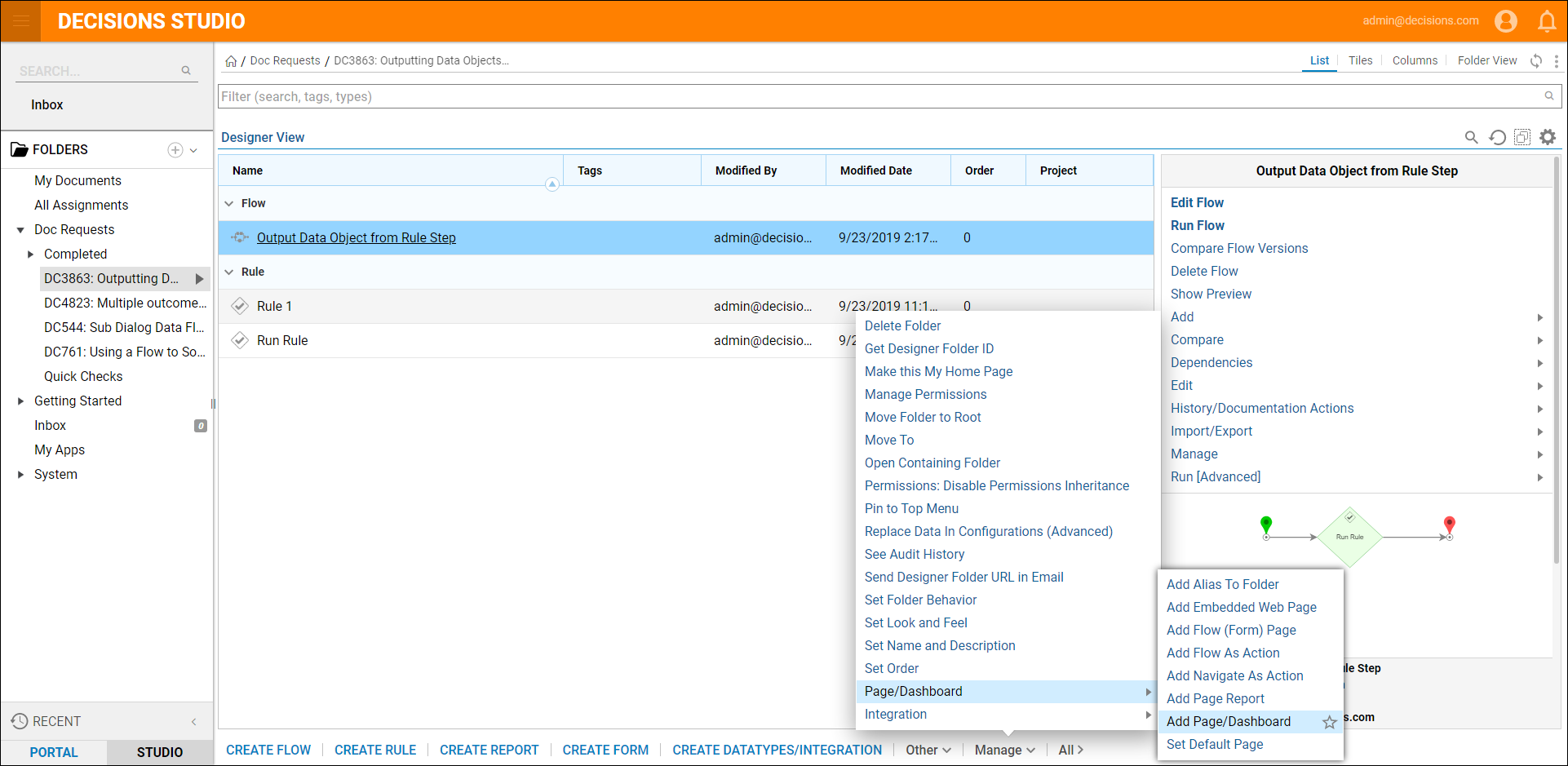Select Delete Folder from context menu
Screen dimensions: 1568x766
click(902, 325)
